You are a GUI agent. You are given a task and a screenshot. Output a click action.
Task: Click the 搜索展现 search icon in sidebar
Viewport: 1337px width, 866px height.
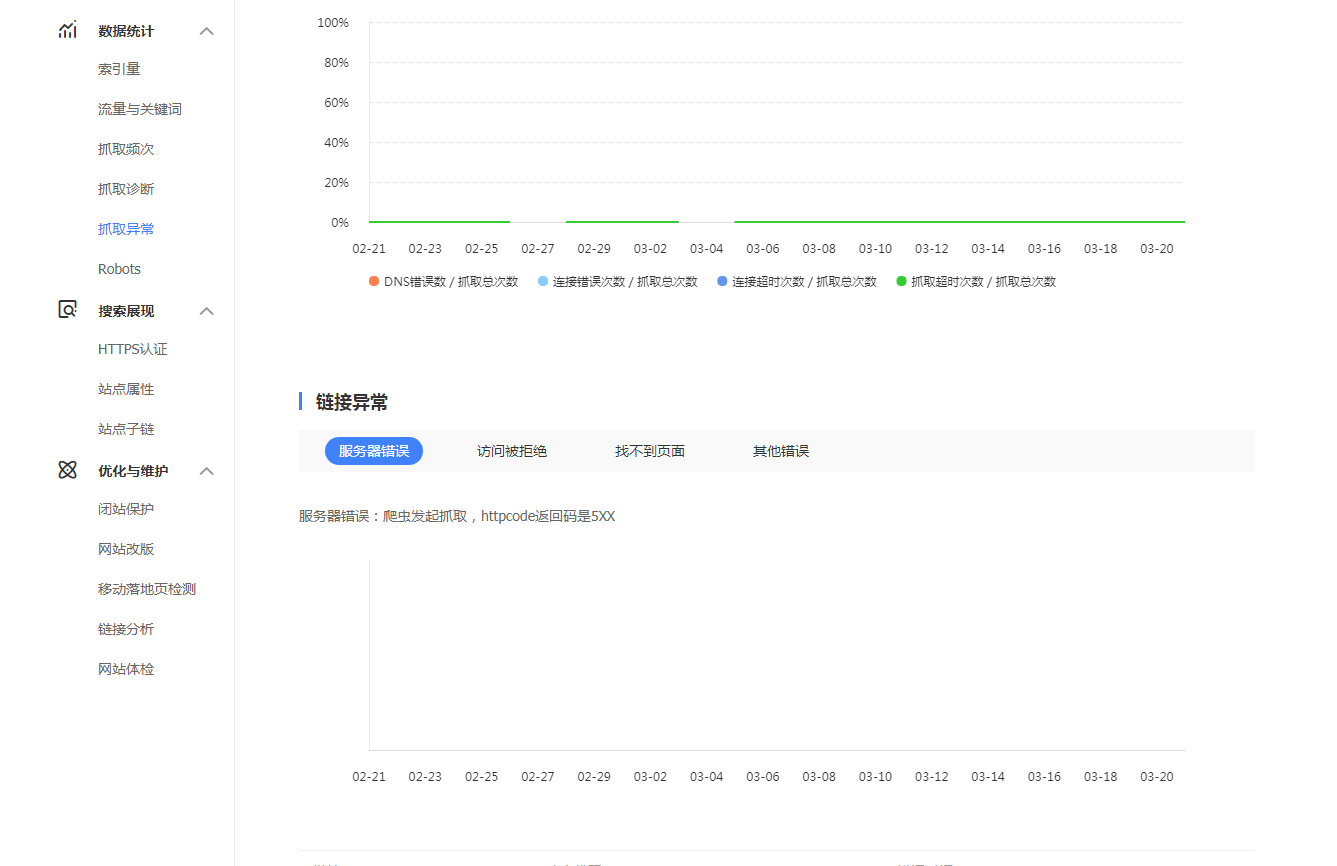pyautogui.click(x=67, y=310)
